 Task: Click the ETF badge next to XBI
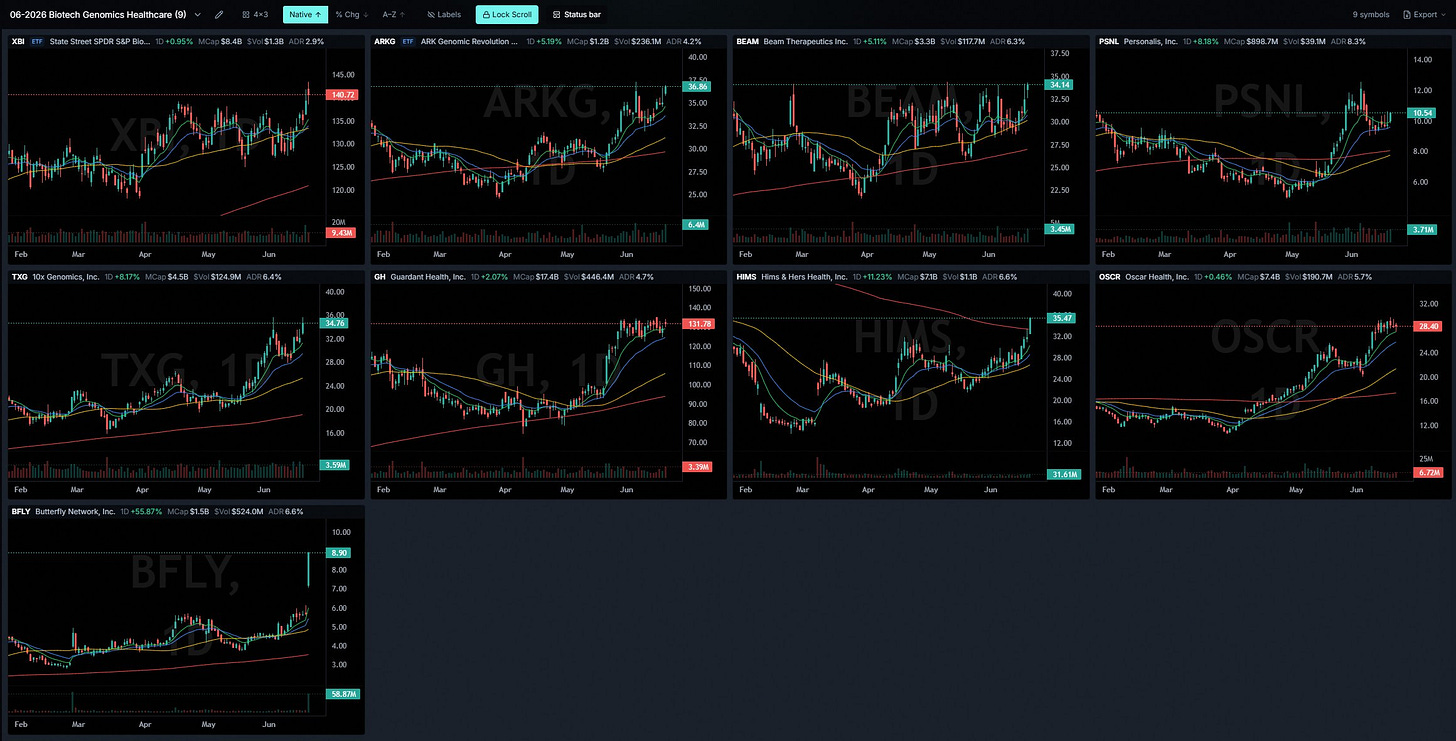coord(37,42)
